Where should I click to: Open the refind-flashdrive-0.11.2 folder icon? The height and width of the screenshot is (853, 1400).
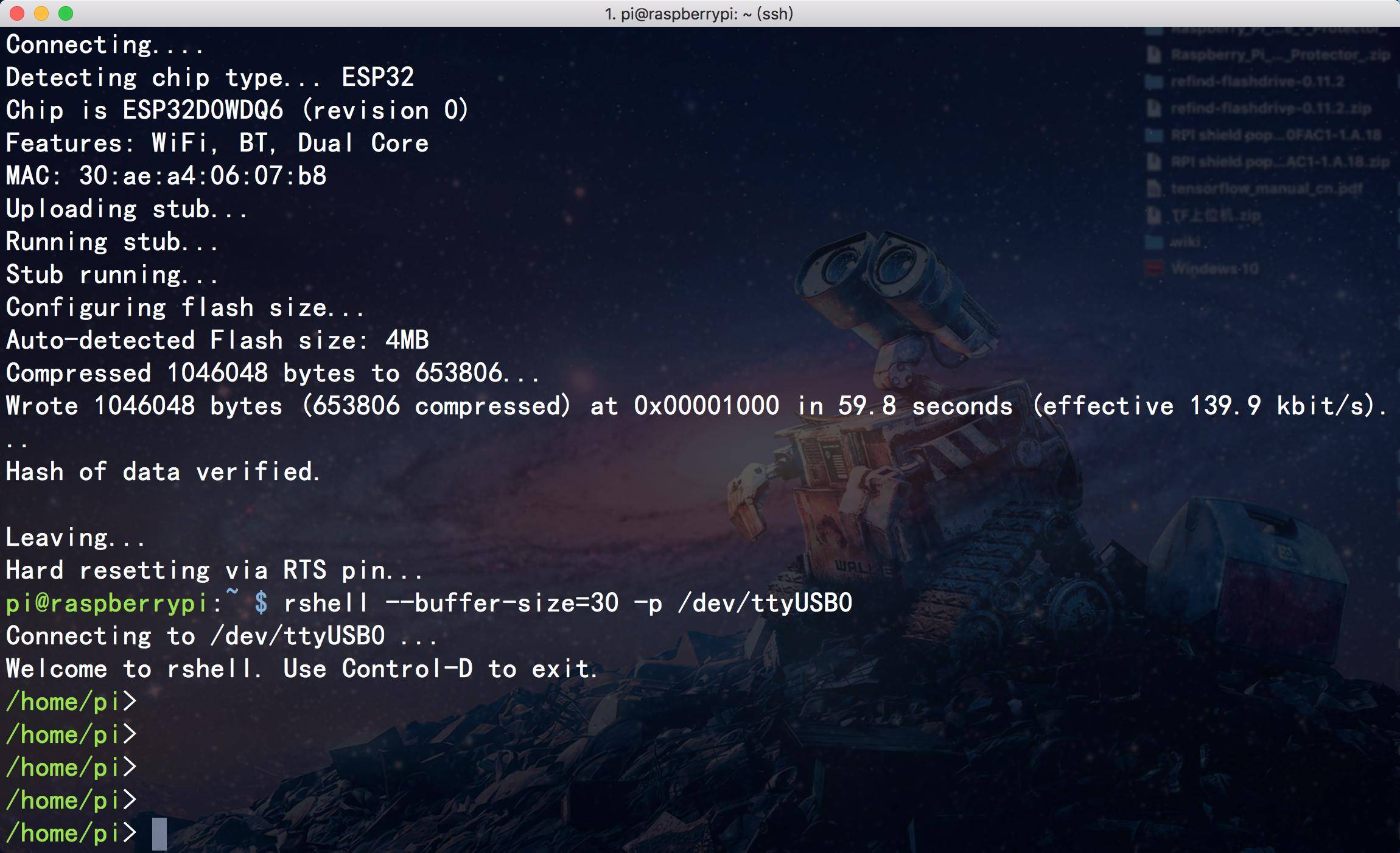[1155, 84]
